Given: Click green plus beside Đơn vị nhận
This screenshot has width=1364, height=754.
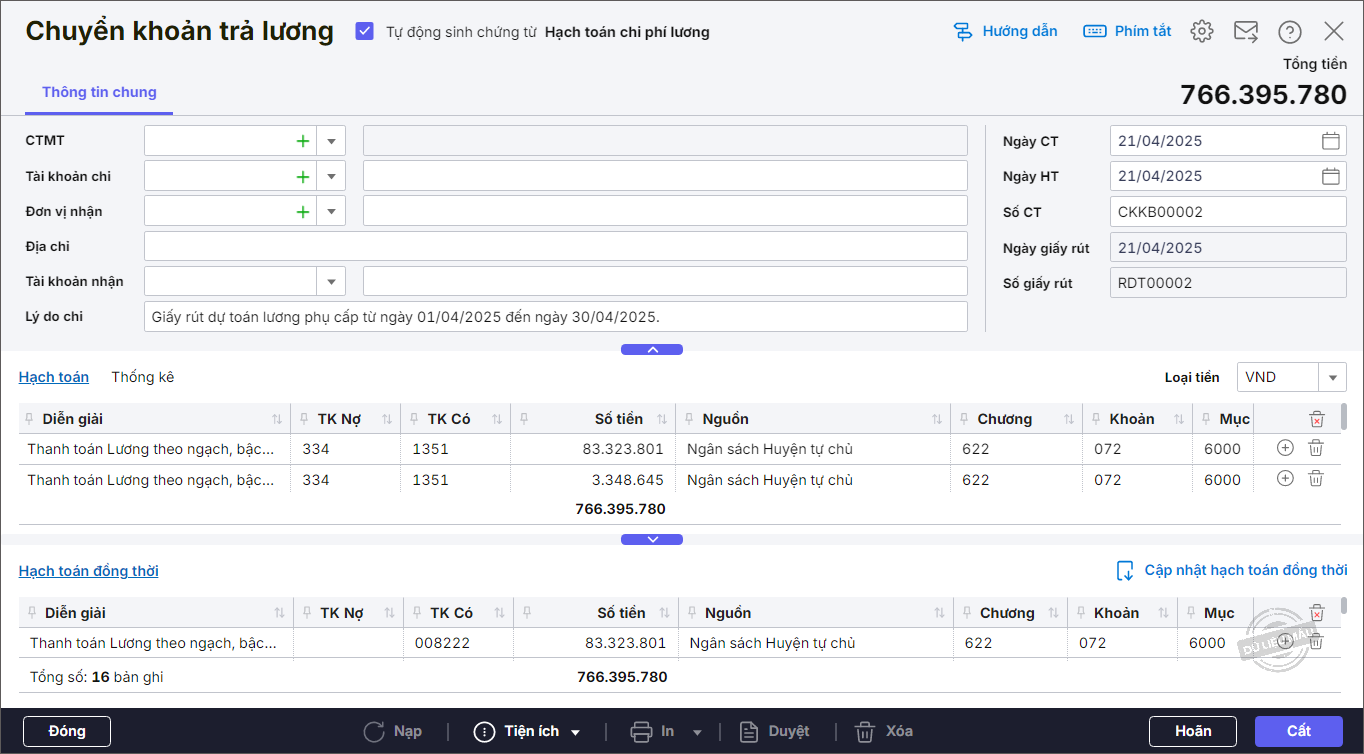Looking at the screenshot, I should point(302,211).
